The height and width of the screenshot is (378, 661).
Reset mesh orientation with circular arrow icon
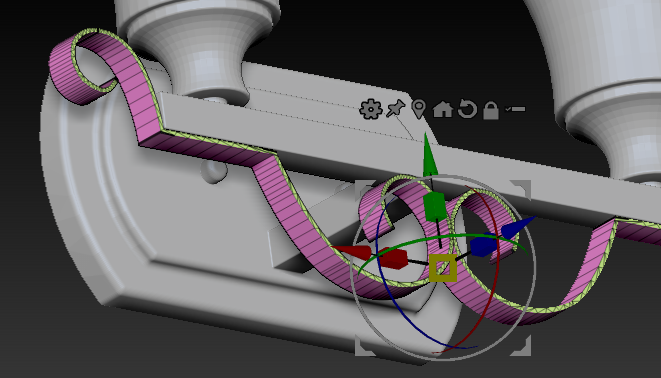[x=467, y=109]
